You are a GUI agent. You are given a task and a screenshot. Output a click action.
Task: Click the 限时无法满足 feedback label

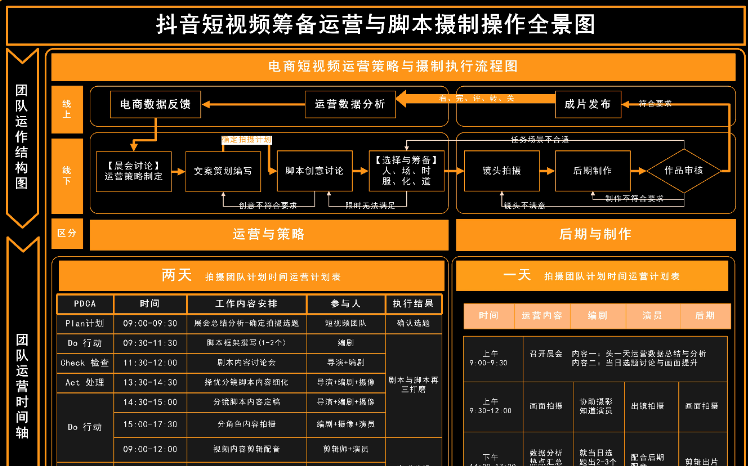point(370,205)
